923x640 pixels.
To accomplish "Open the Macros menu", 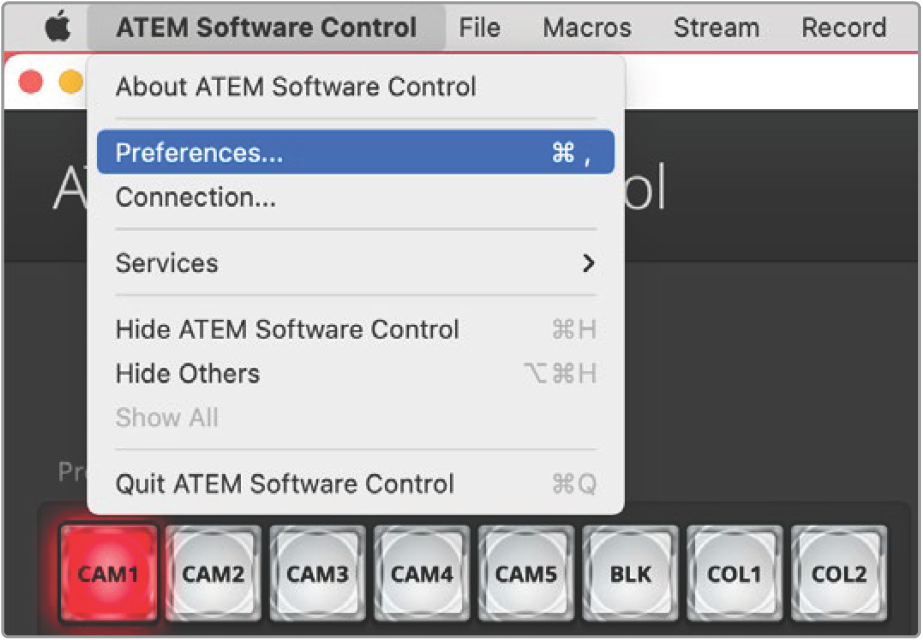I will click(x=587, y=27).
